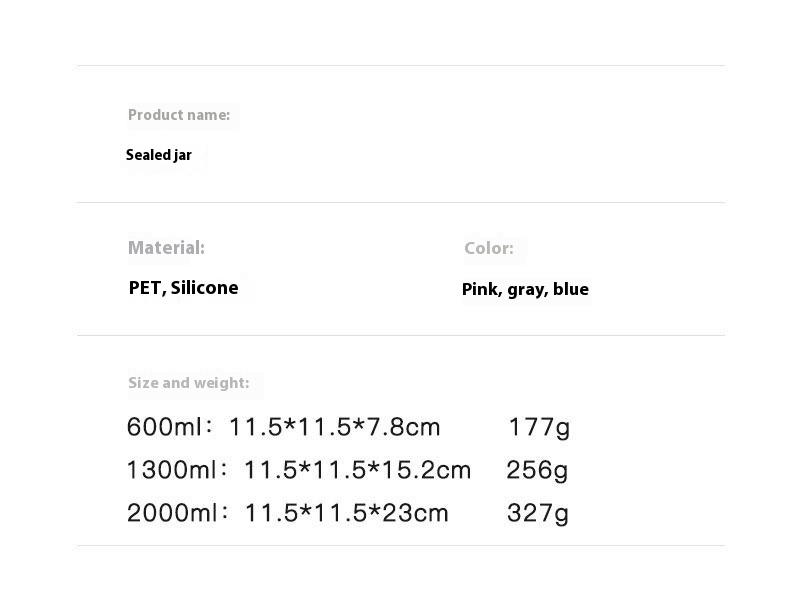
Task: Select the word "gray" in colors
Action: tap(526, 290)
